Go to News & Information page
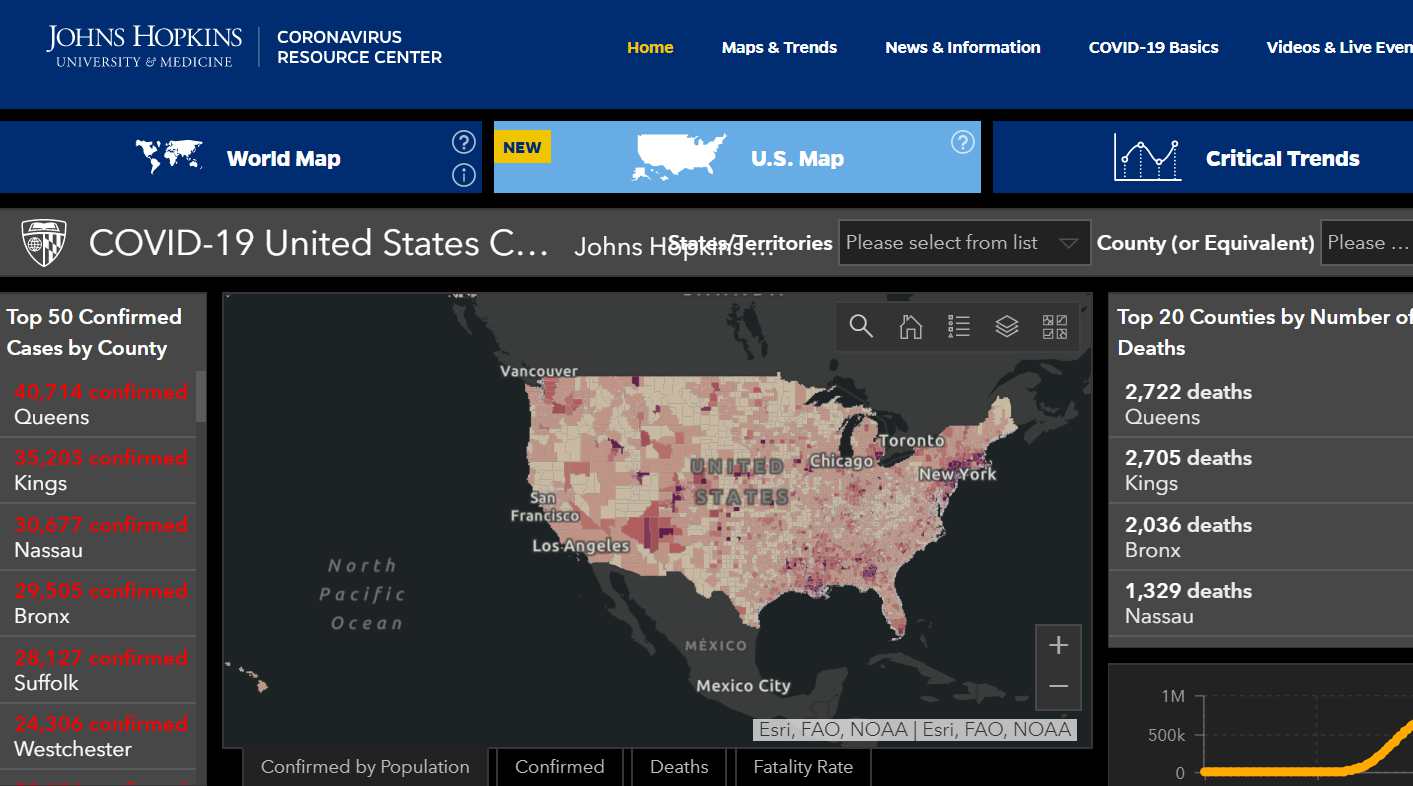The image size is (1413, 786). point(962,47)
